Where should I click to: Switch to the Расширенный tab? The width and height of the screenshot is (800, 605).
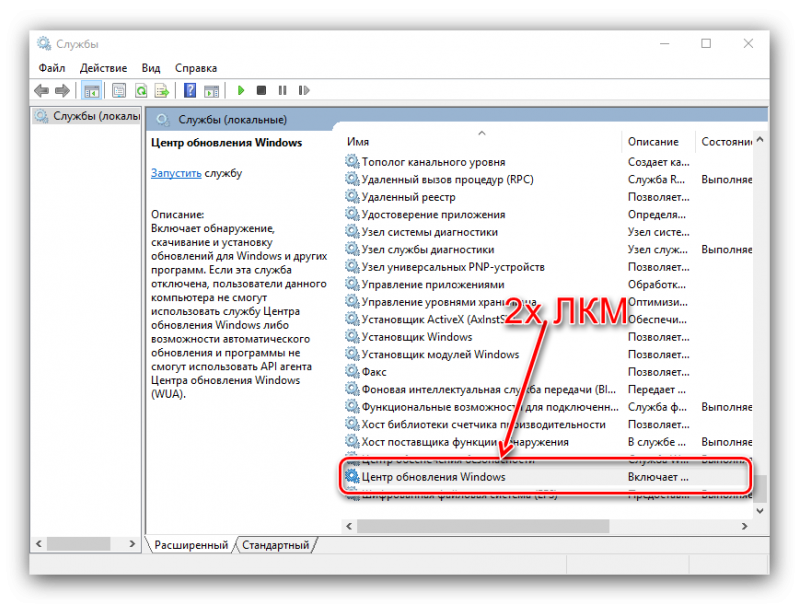click(191, 545)
